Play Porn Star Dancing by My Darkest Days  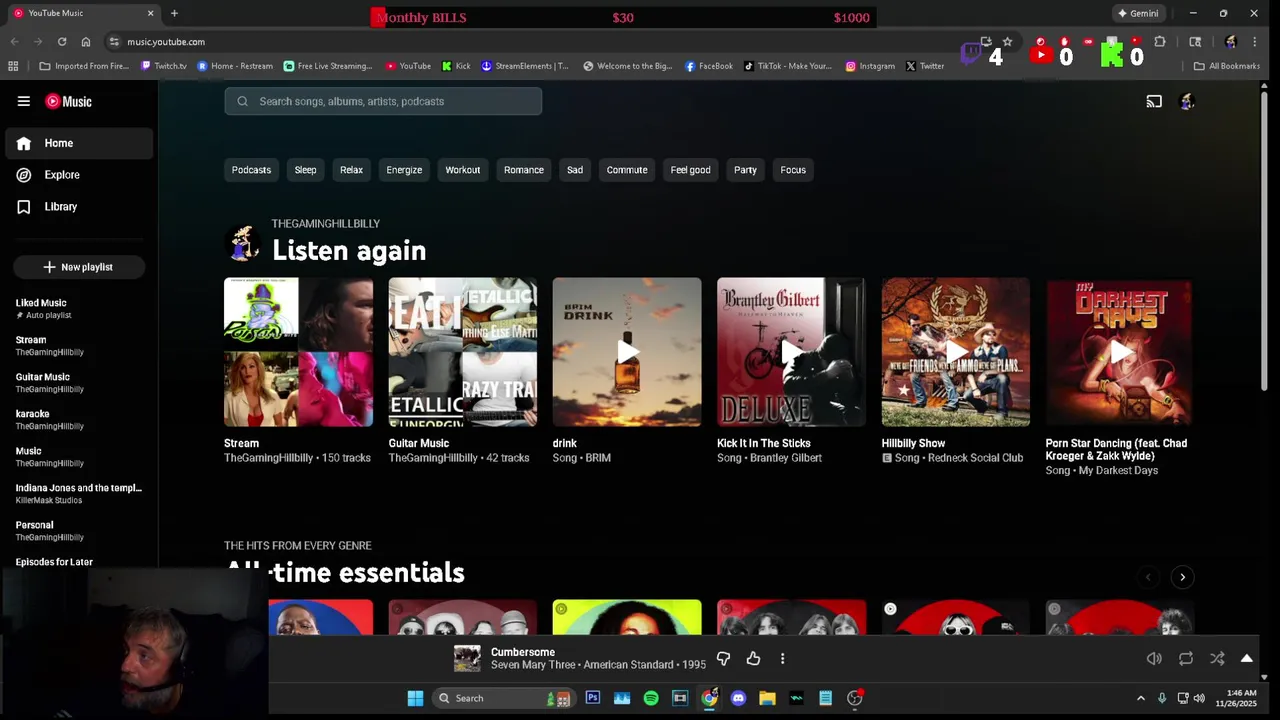click(1119, 352)
